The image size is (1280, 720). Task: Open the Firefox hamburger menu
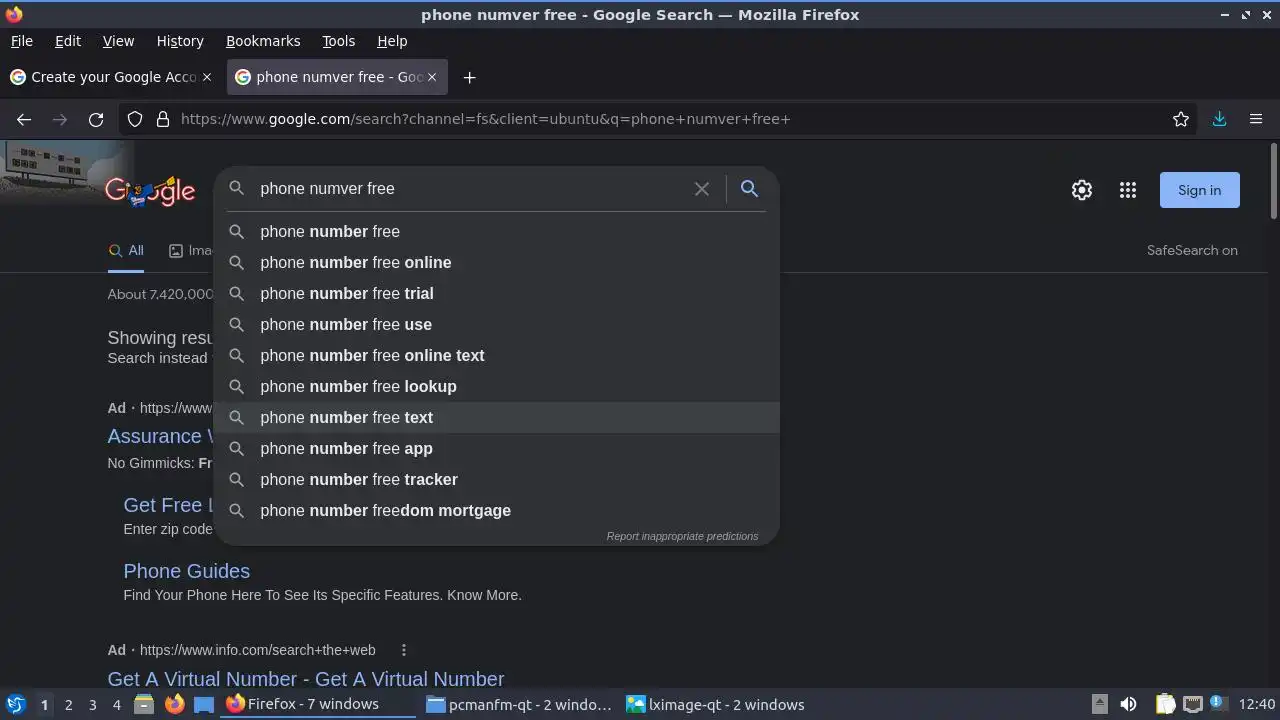coord(1256,119)
